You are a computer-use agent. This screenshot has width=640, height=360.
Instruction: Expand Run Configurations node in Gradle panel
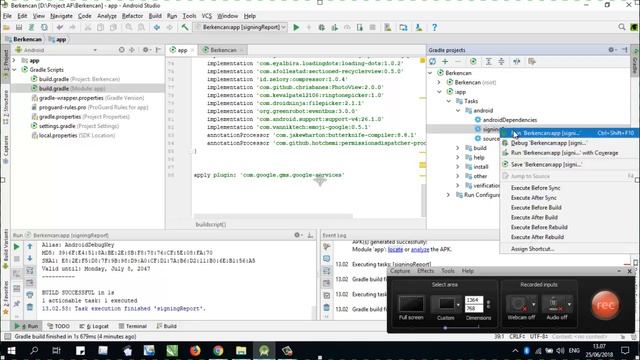[x=449, y=195]
